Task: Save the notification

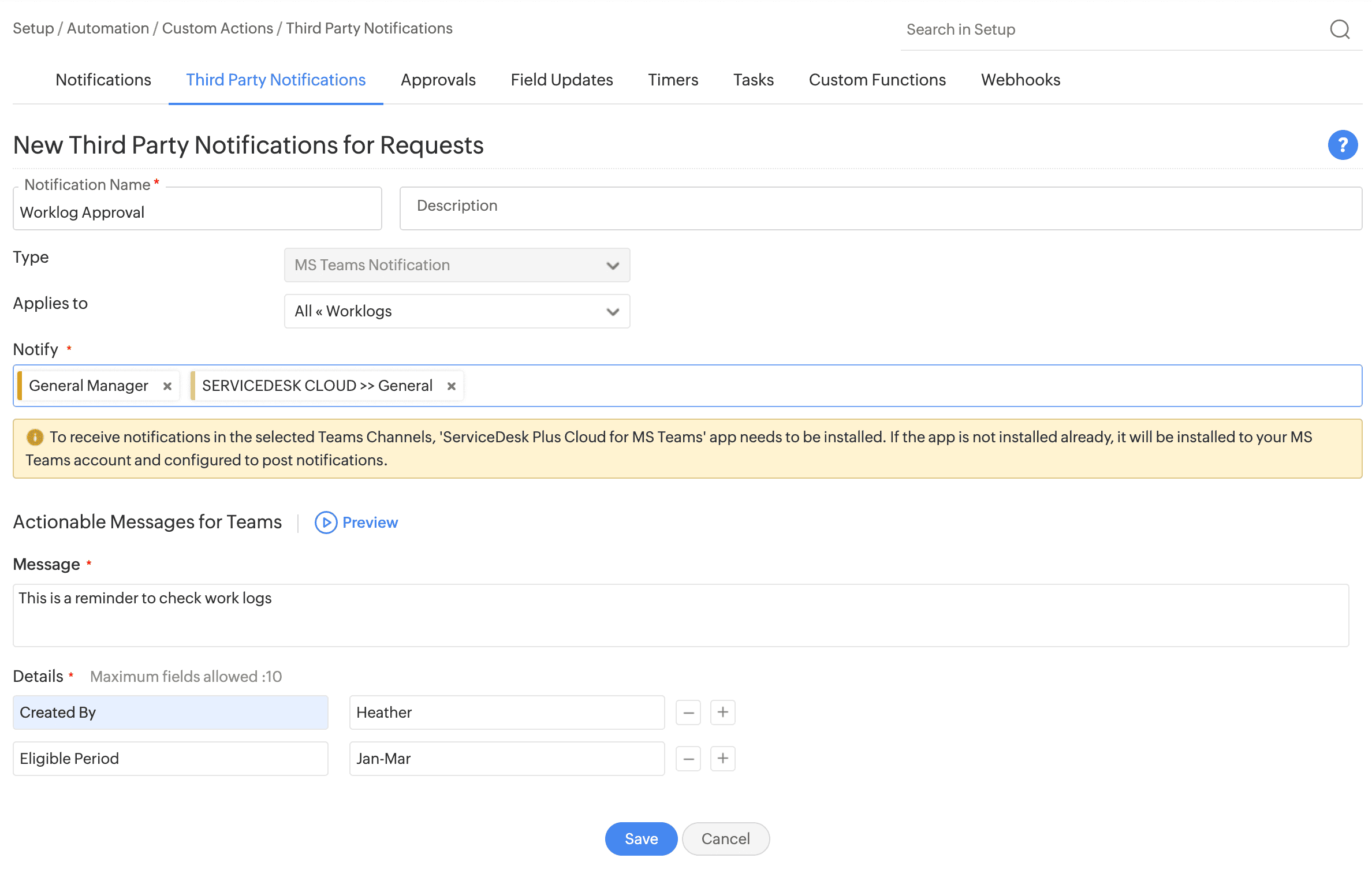Action: [x=641, y=839]
